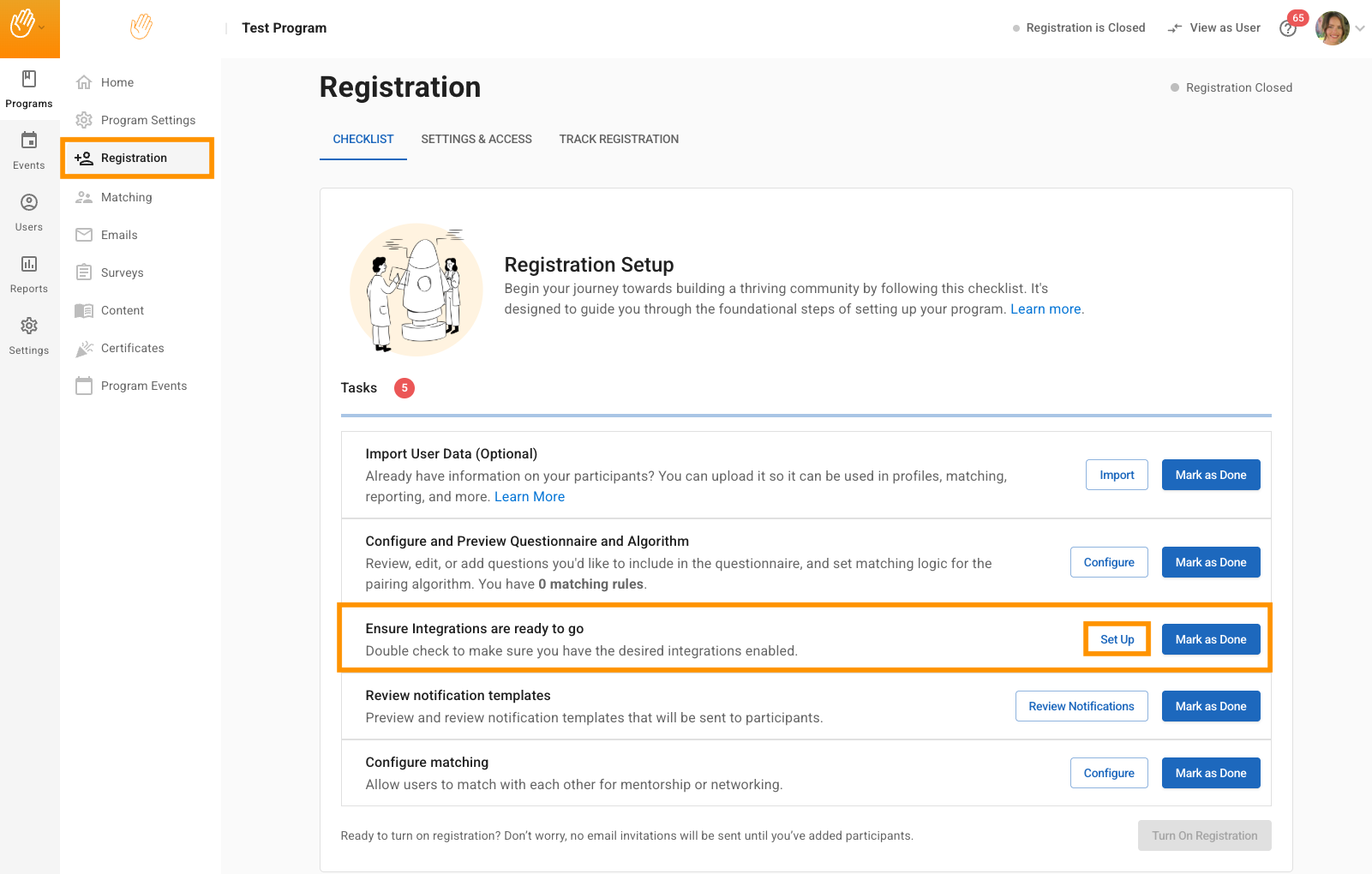Click the Review Notifications button

coord(1081,706)
